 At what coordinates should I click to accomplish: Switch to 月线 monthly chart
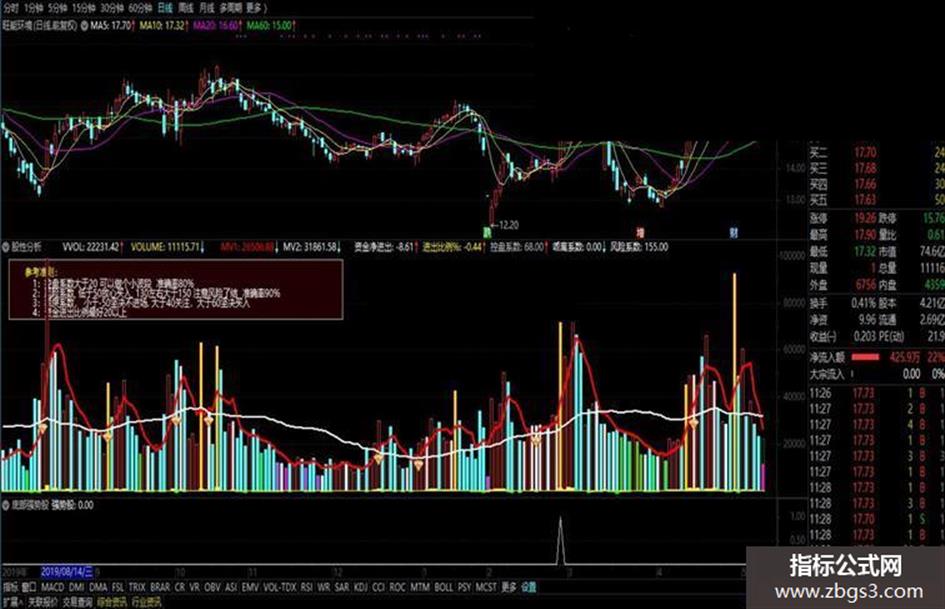pos(207,8)
